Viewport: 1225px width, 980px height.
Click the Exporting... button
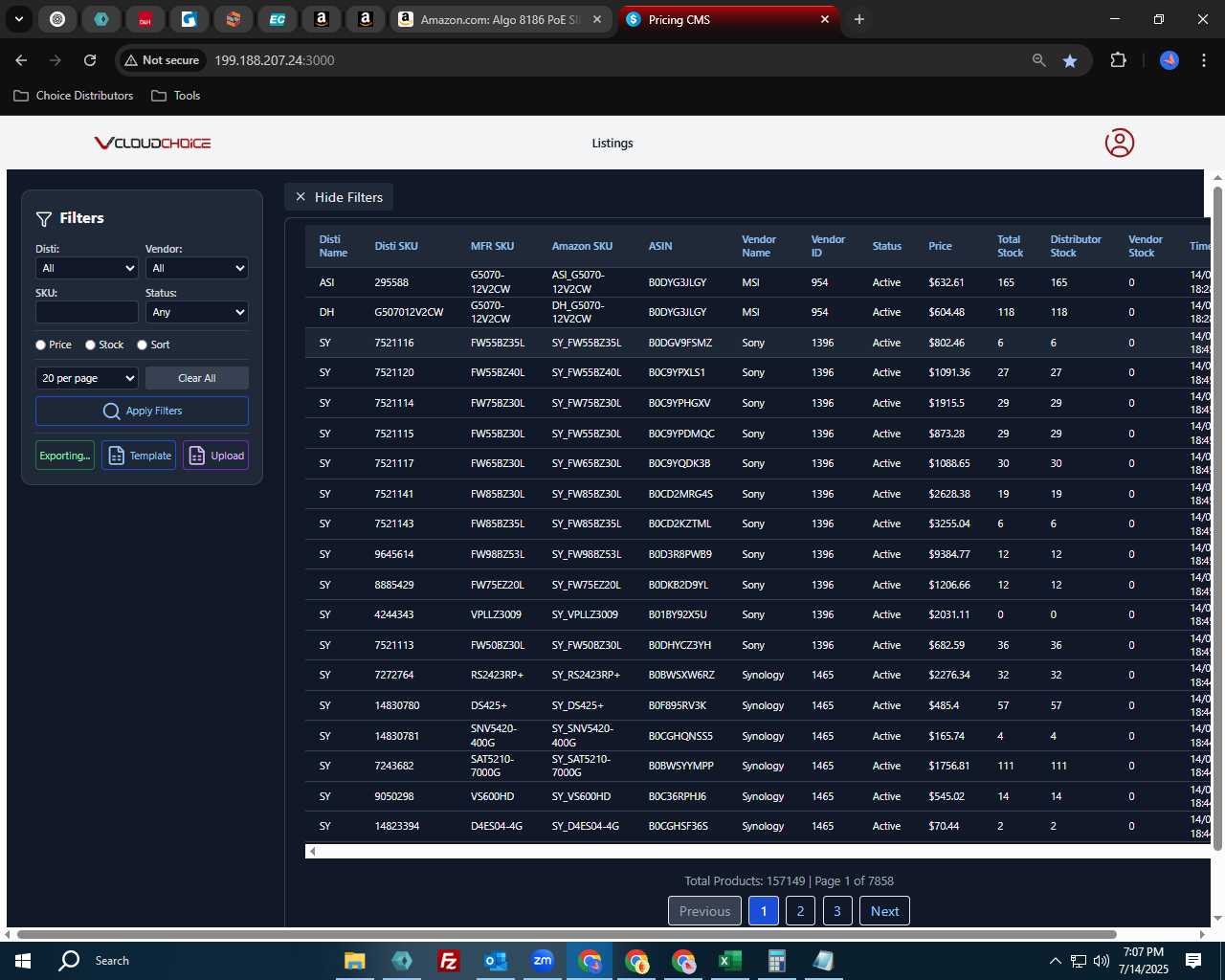[65, 456]
